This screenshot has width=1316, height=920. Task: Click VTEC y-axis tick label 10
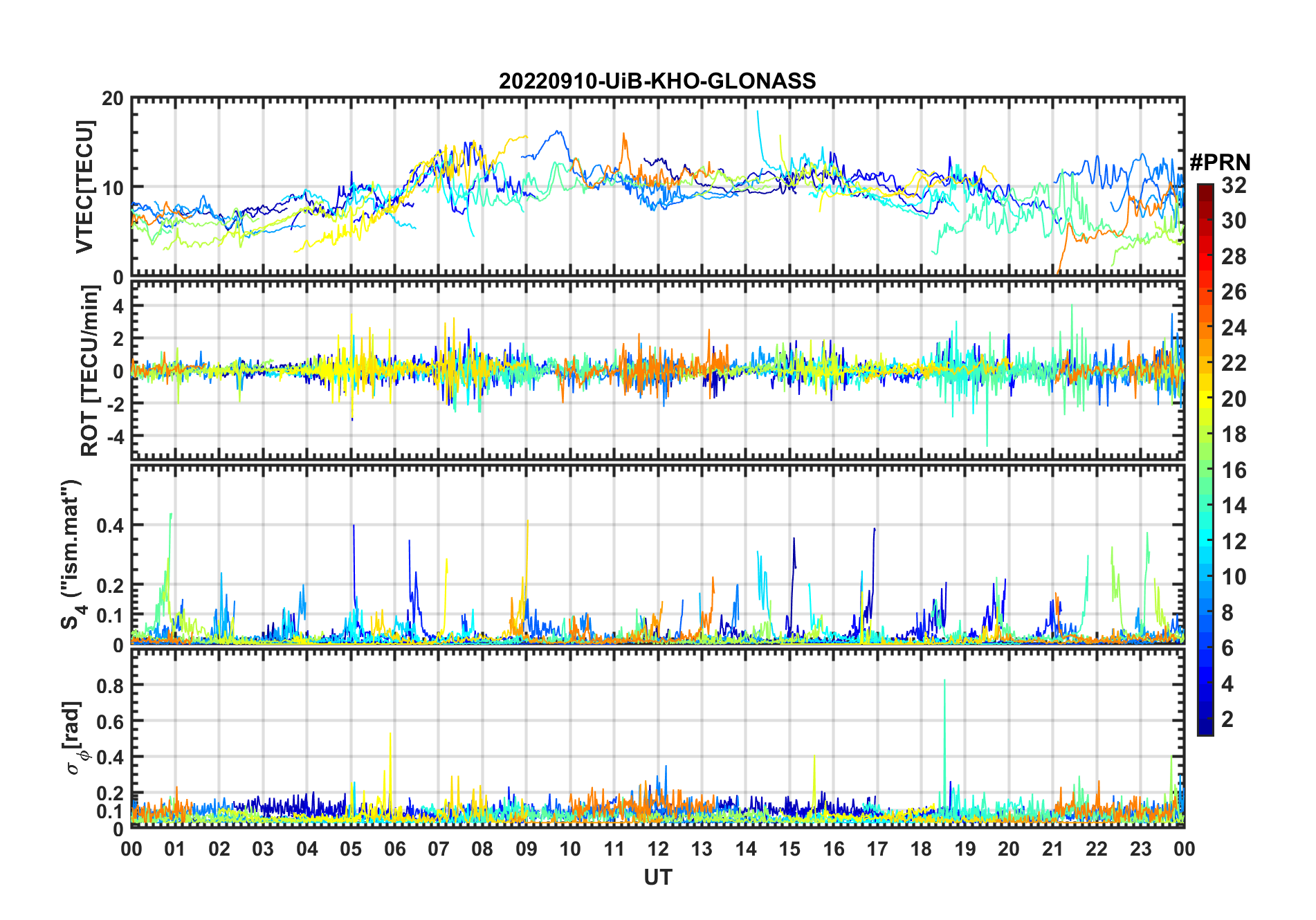113,187
